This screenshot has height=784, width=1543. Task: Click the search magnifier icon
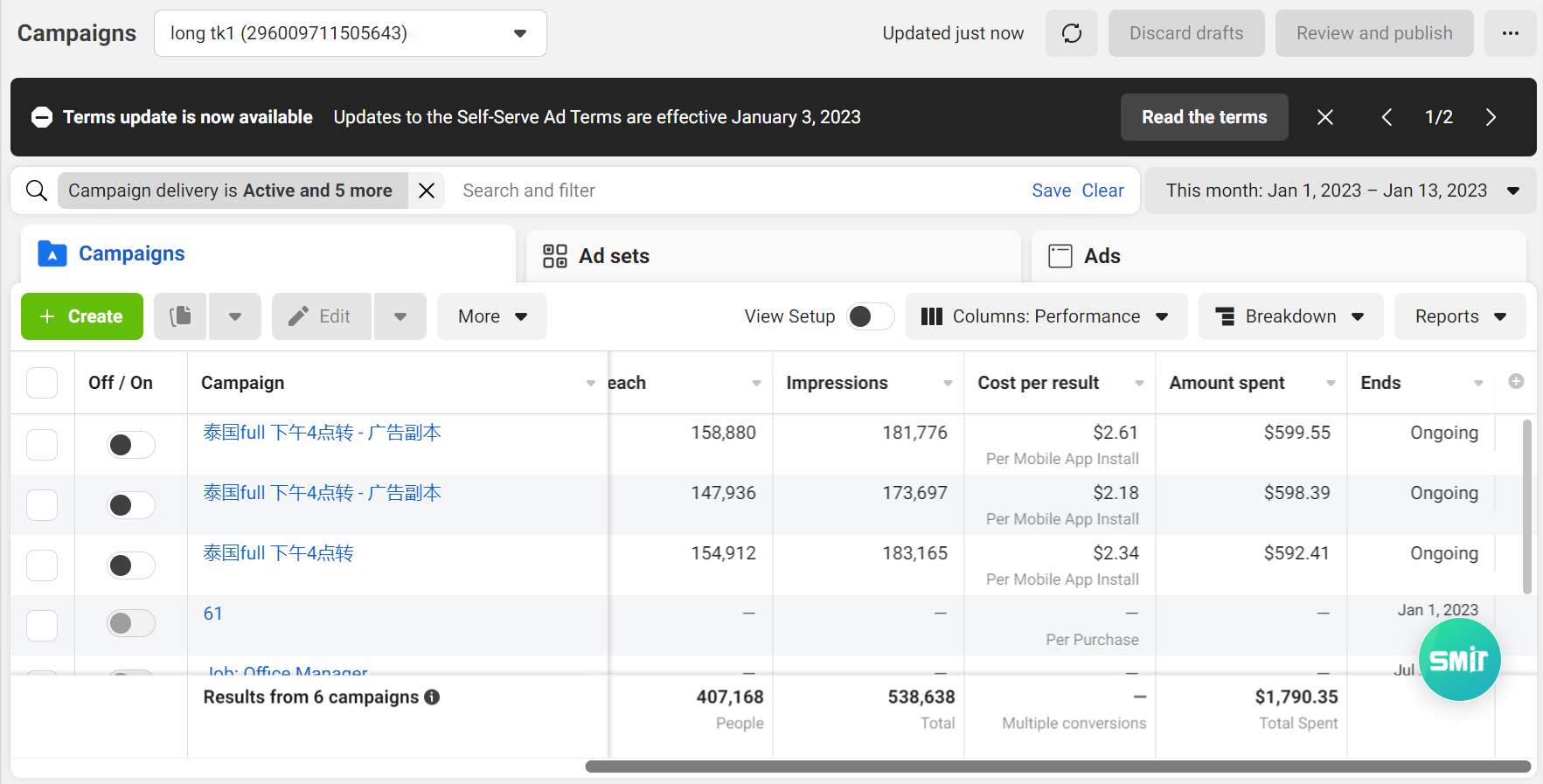pyautogui.click(x=37, y=191)
